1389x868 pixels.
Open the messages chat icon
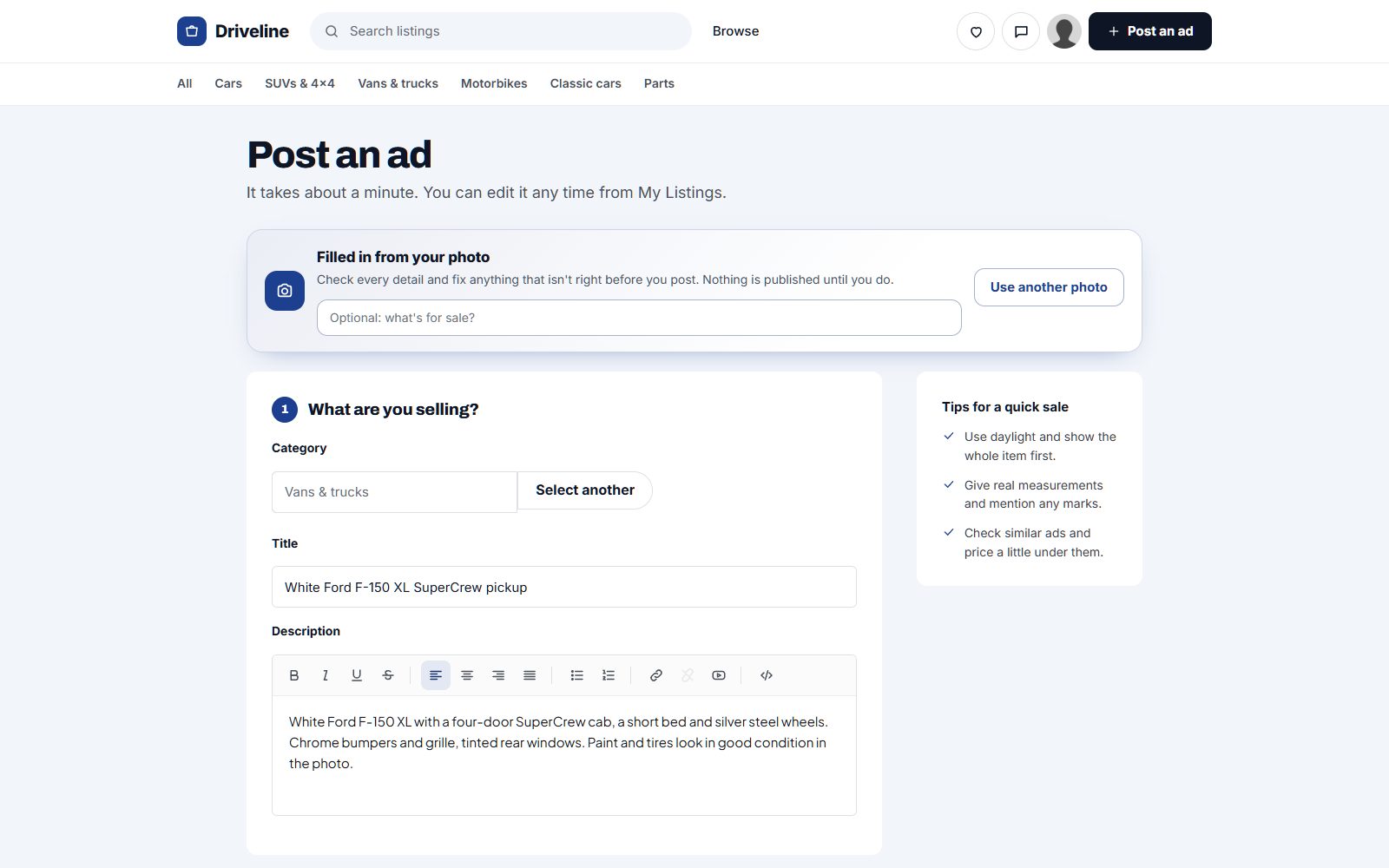click(1021, 31)
